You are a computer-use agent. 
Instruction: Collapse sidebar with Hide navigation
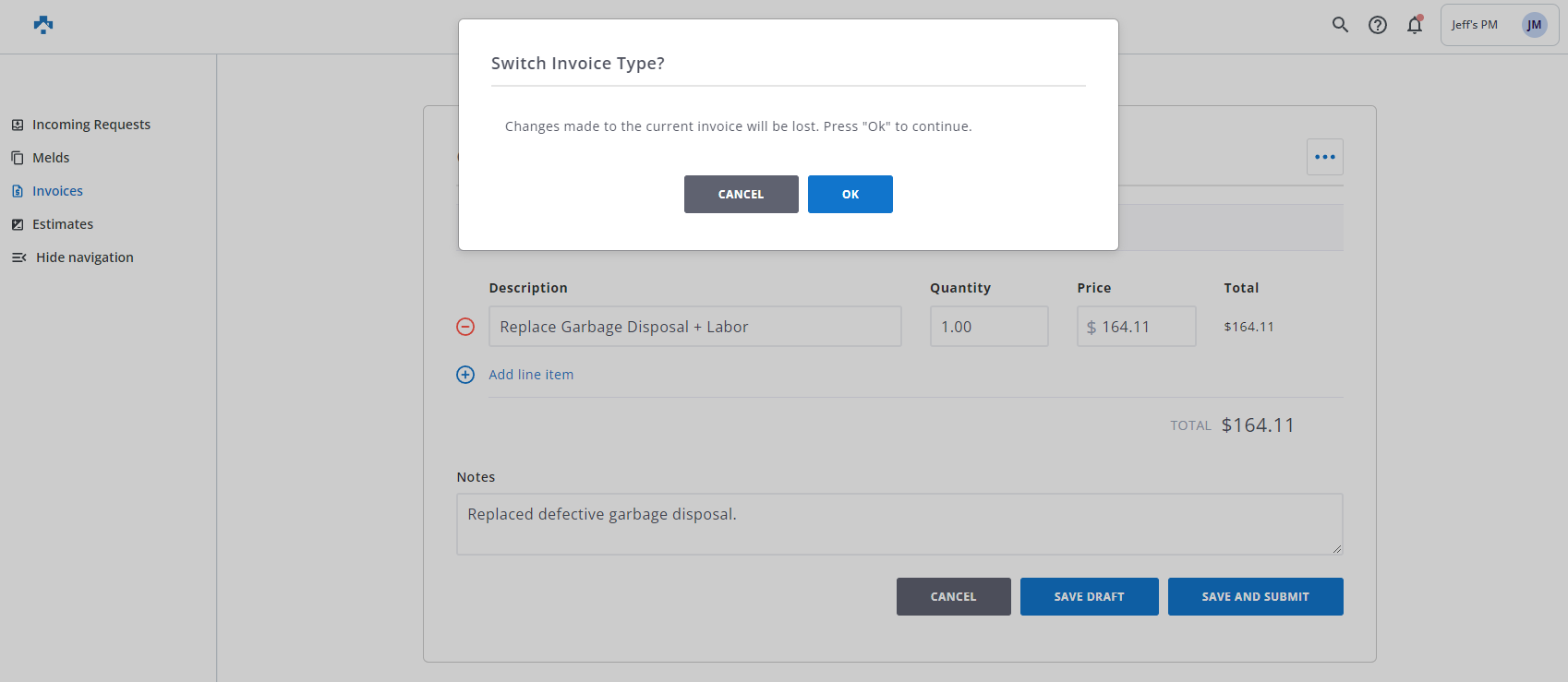[84, 257]
